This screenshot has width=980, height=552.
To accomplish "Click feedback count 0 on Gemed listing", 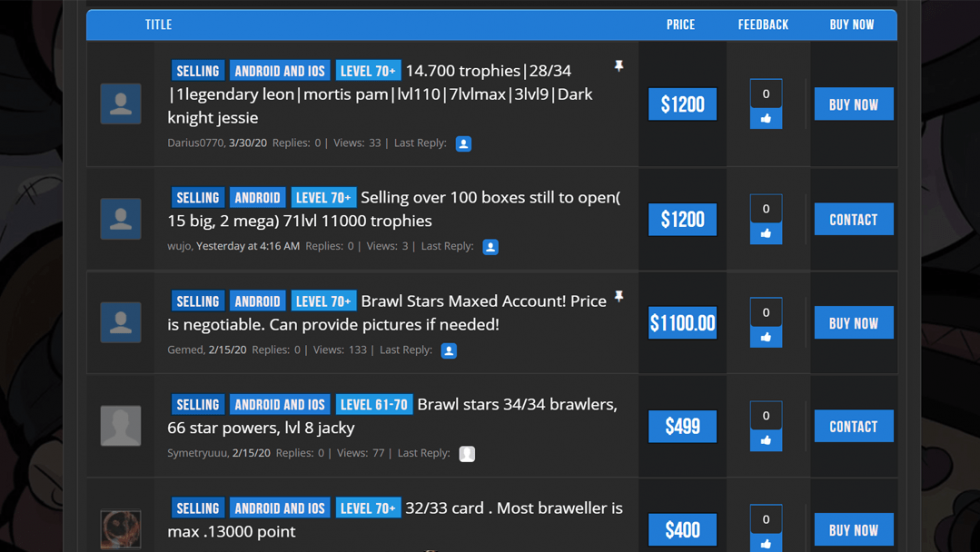I will click(766, 313).
